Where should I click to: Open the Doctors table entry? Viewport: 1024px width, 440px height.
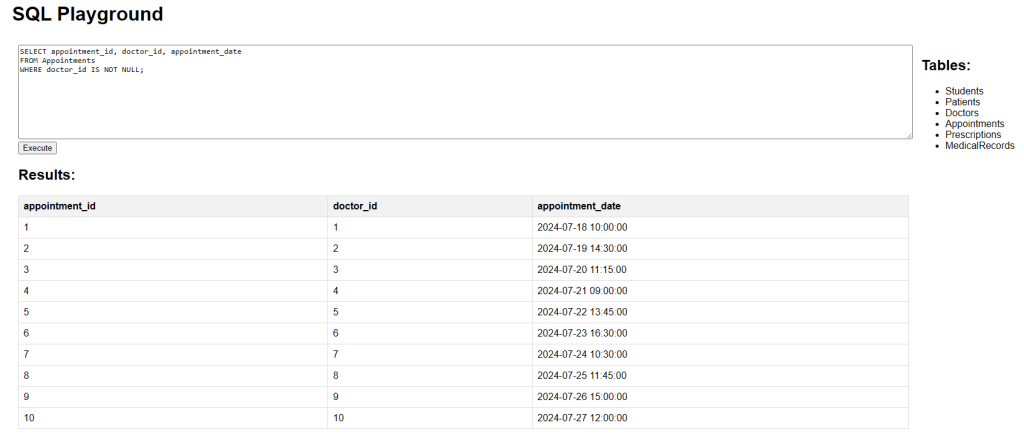[x=961, y=113]
